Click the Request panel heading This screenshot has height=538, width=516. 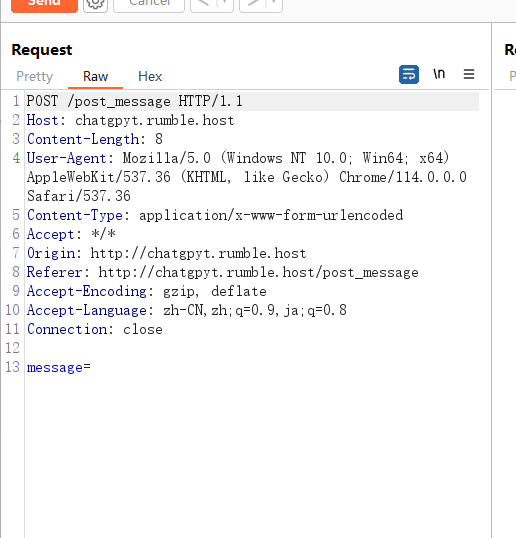click(x=42, y=50)
